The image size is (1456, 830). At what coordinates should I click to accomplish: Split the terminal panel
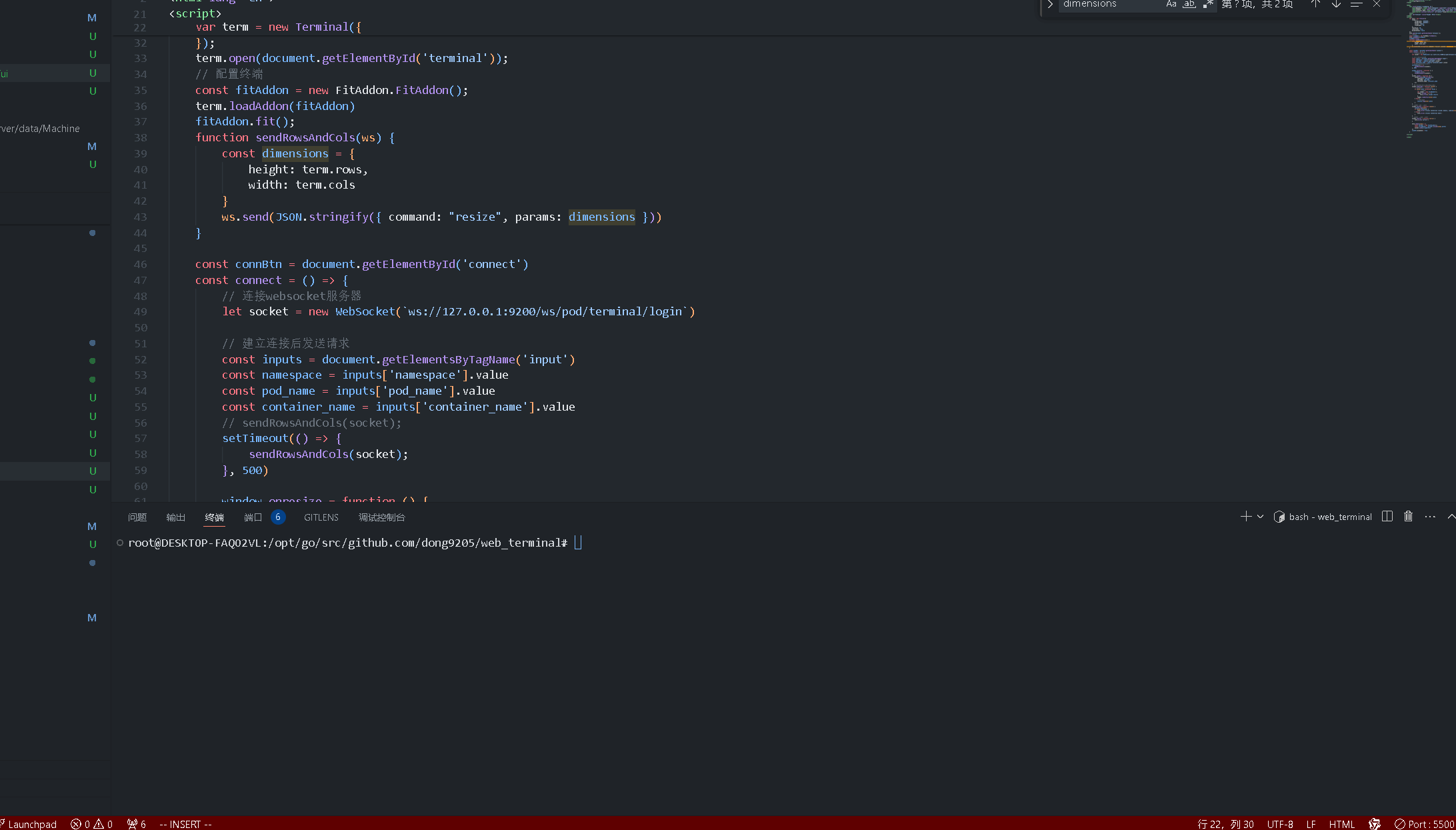(1387, 517)
